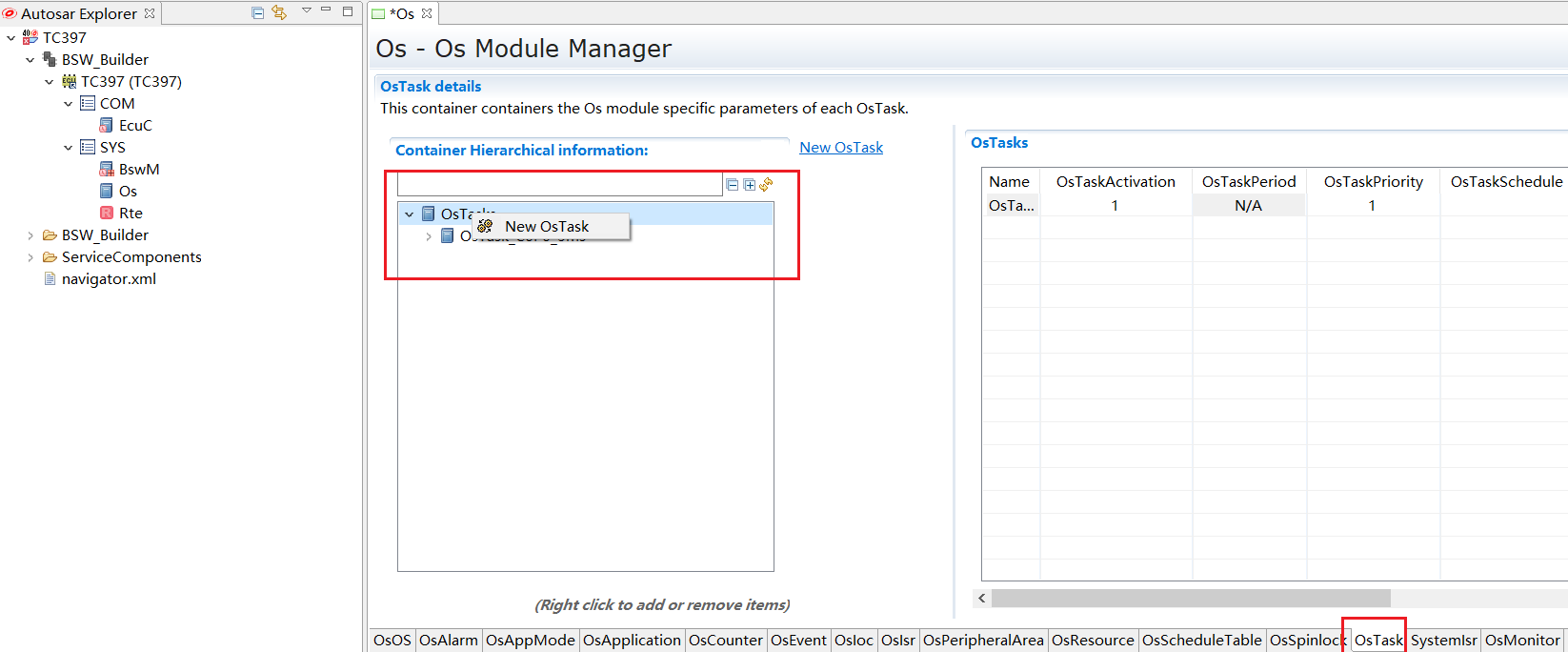1568x652 pixels.
Task: Open the BswM module in explorer
Action: click(x=138, y=170)
